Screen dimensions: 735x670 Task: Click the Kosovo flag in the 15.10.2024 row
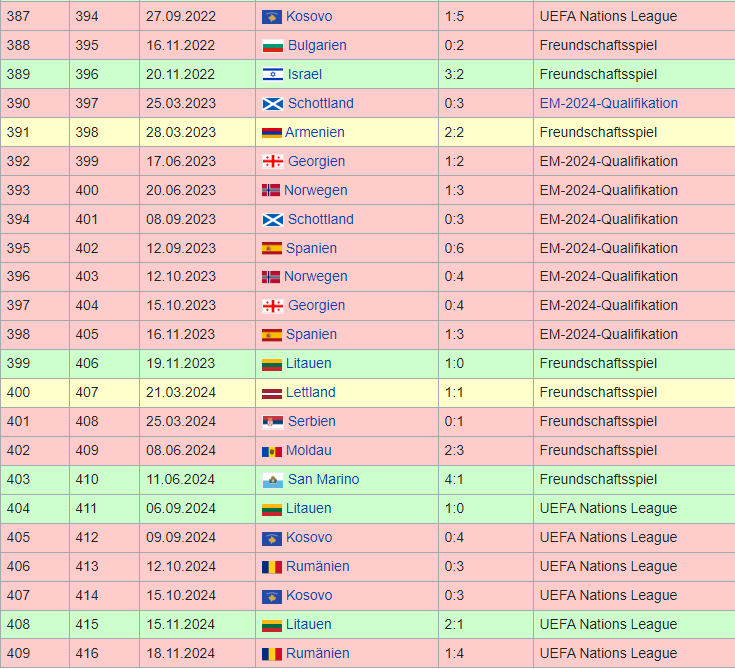pyautogui.click(x=271, y=596)
